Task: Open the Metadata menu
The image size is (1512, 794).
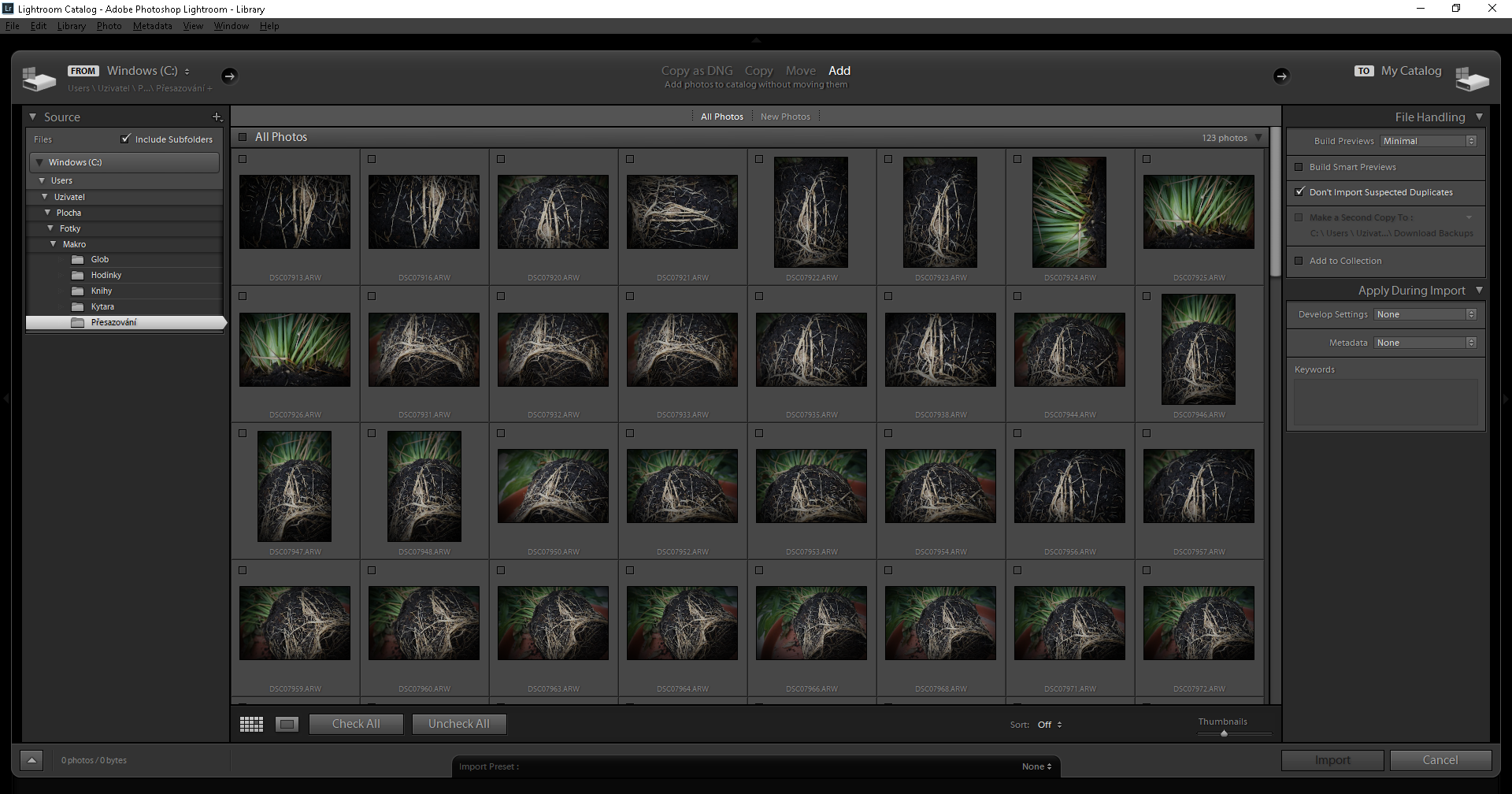Action: pyautogui.click(x=152, y=26)
